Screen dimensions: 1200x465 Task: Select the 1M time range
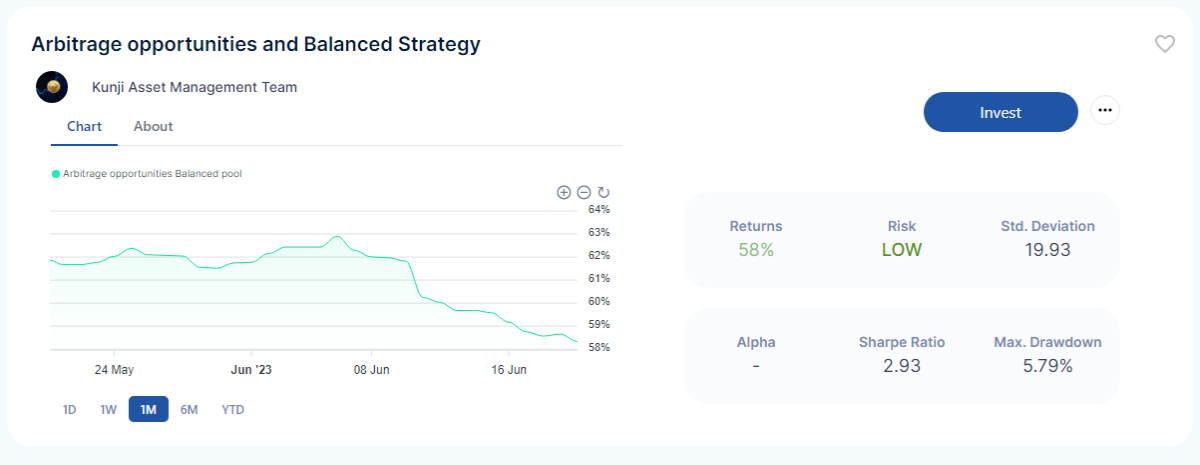click(x=148, y=409)
